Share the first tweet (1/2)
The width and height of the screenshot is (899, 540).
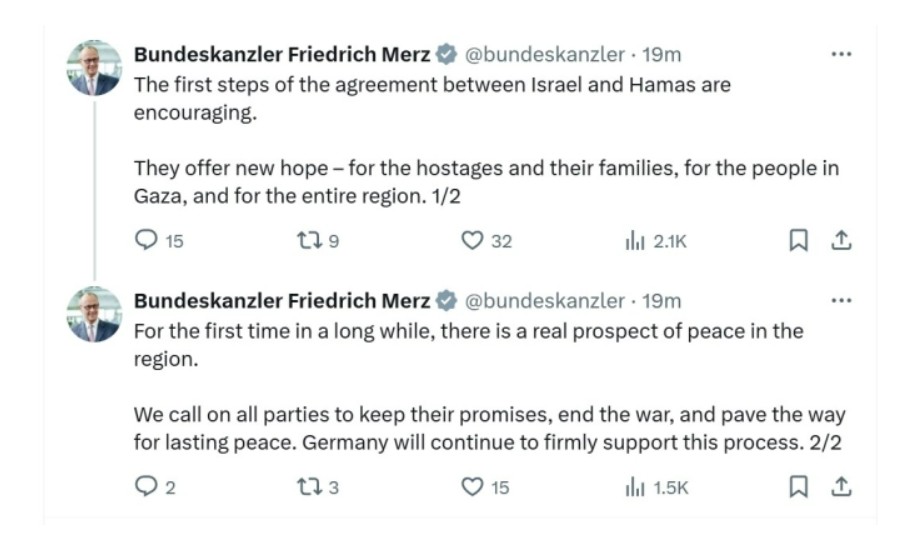[842, 240]
